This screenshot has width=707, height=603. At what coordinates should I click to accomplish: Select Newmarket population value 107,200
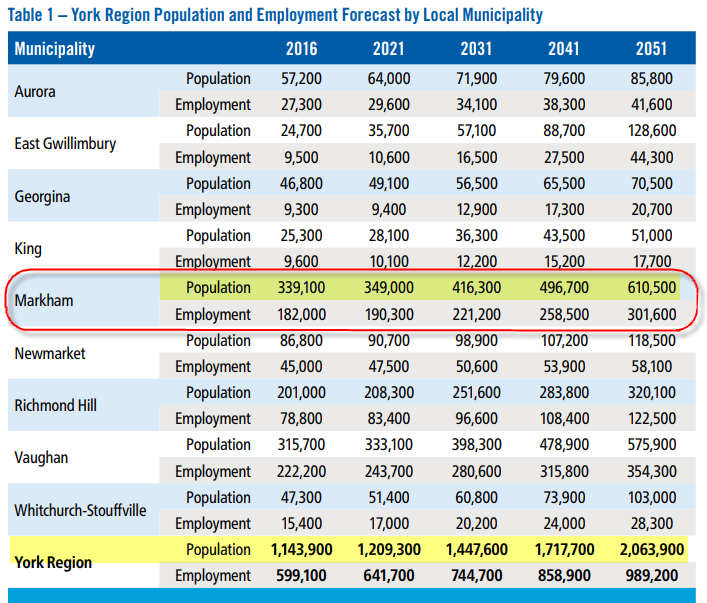(x=565, y=341)
